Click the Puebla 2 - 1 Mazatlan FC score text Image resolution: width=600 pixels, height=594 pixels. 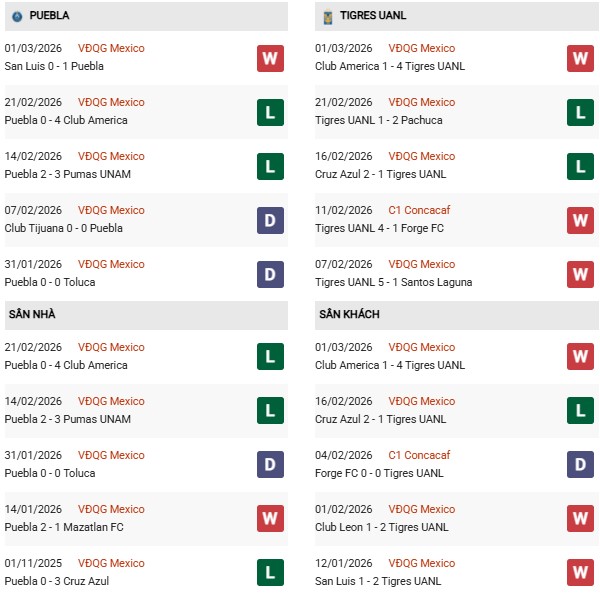pos(66,527)
